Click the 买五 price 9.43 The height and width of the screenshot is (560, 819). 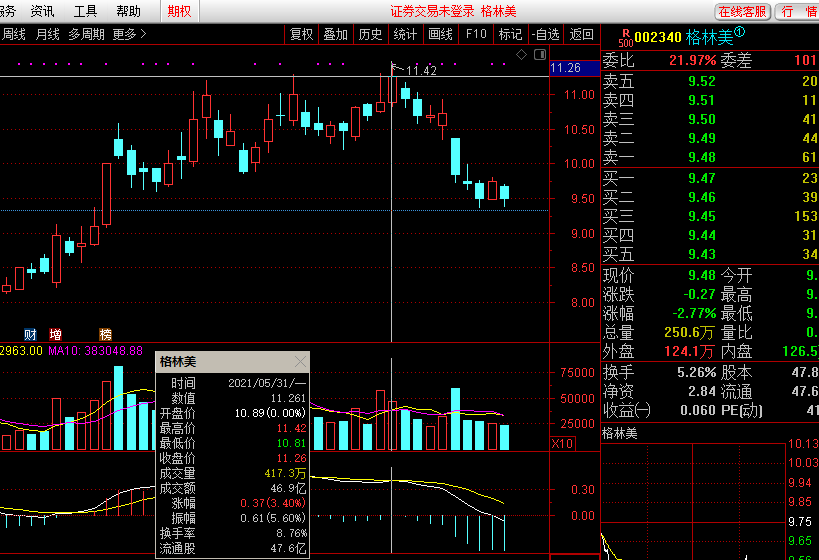[x=701, y=254]
